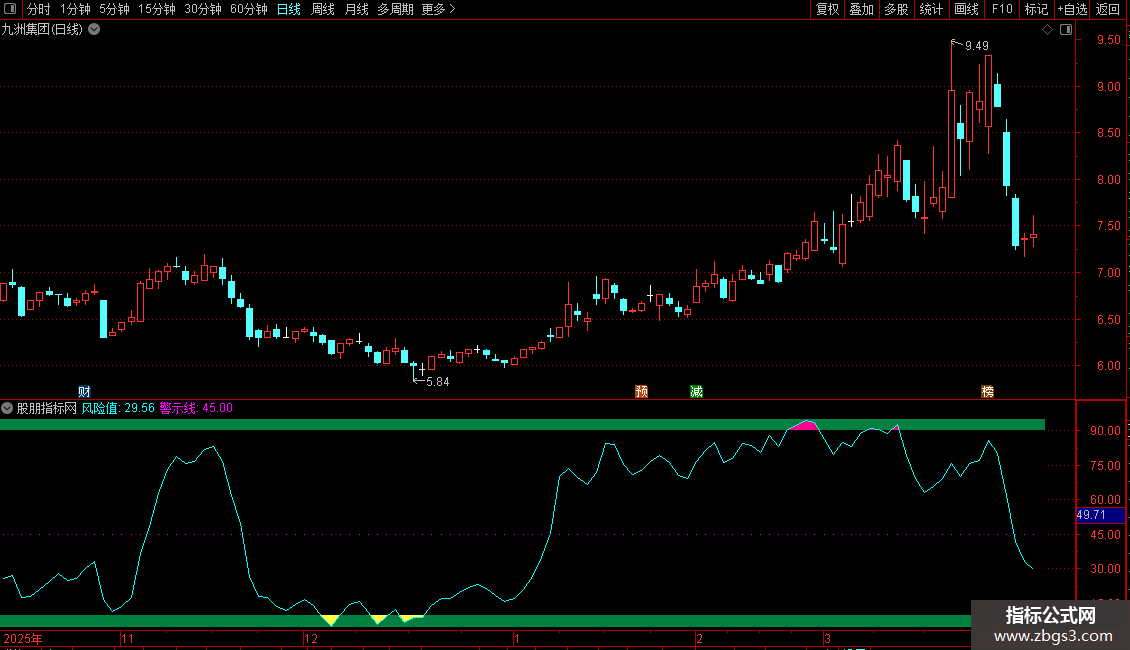Viewport: 1130px width, 650px height.
Task: Open indicator dropdown beside 股朋指标网
Action: point(7,408)
